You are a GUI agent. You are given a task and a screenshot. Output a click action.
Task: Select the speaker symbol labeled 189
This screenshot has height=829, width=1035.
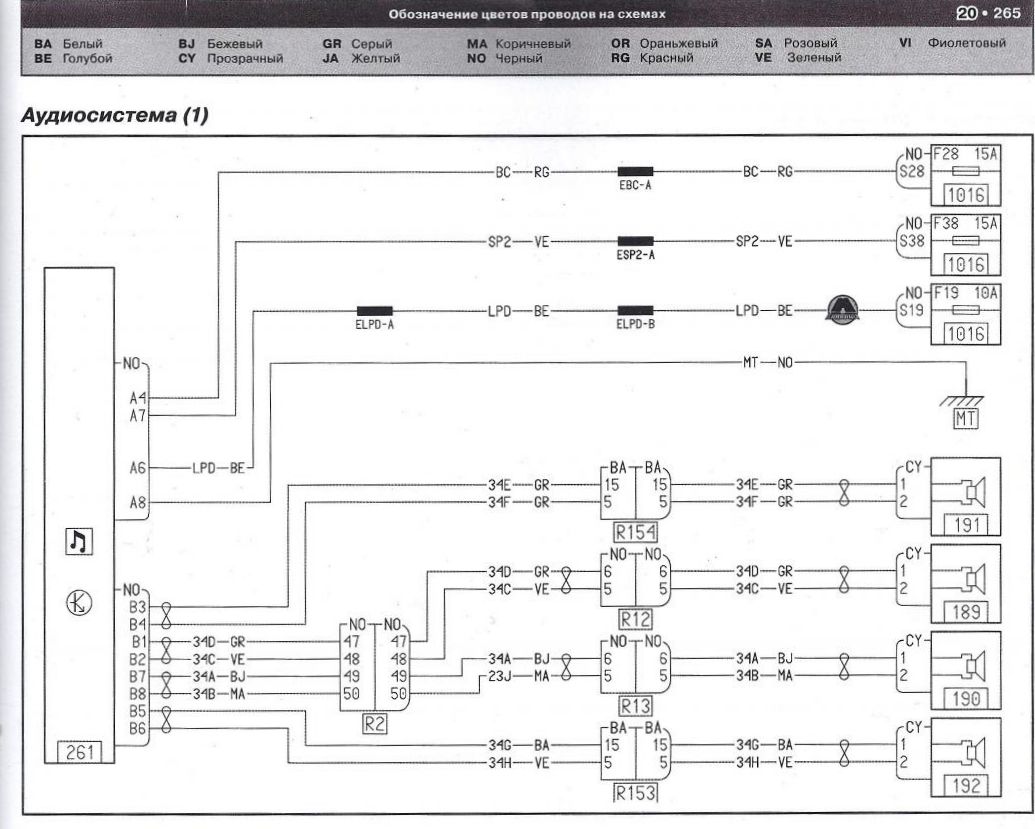pyautogui.click(x=971, y=578)
